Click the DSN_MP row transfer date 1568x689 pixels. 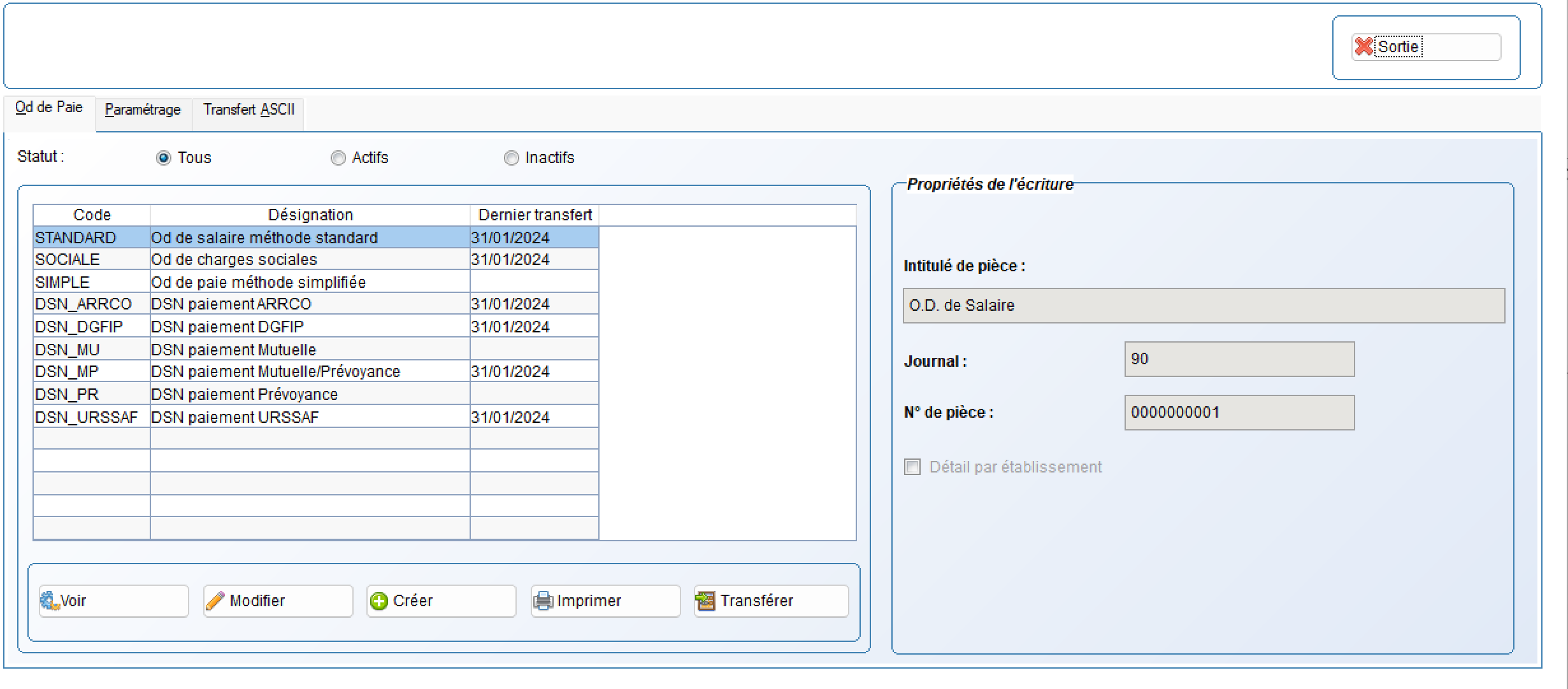(535, 371)
